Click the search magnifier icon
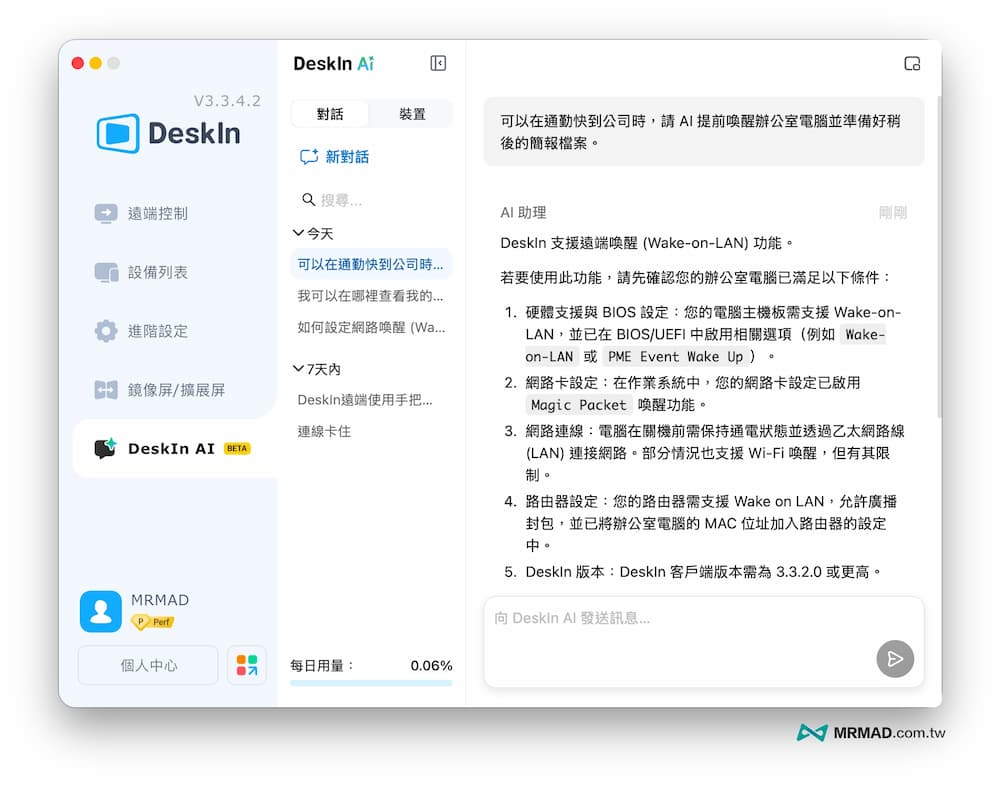1000x785 pixels. click(x=309, y=199)
